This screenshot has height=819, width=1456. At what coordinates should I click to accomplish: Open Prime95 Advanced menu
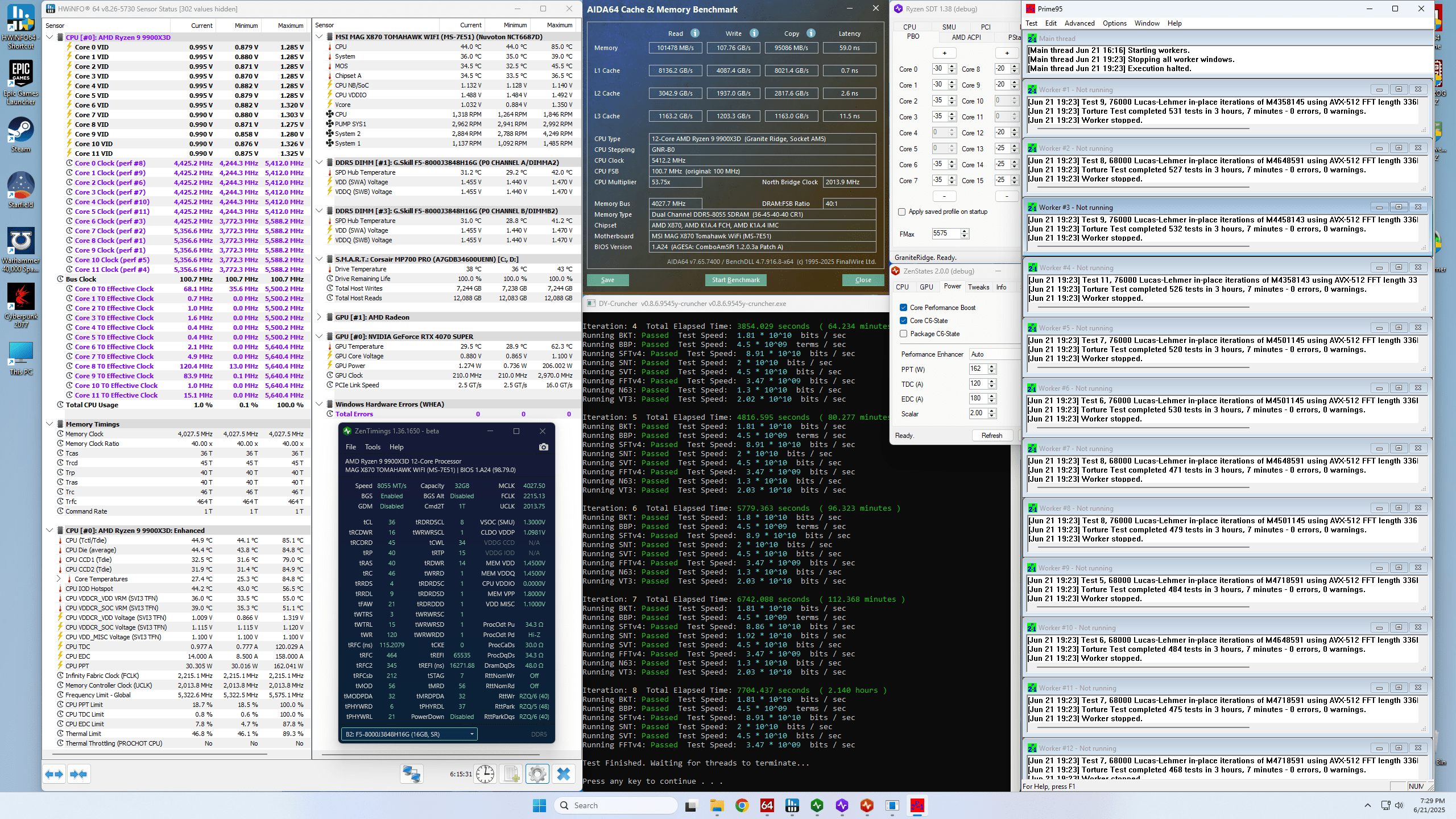(1079, 23)
